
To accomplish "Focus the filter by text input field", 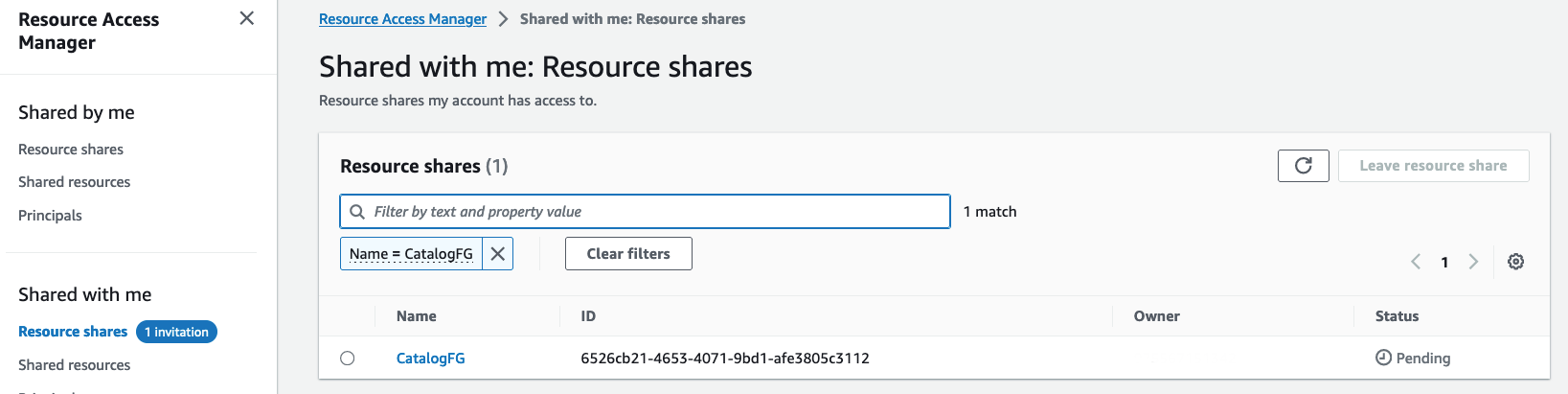I will pyautogui.click(x=645, y=212).
